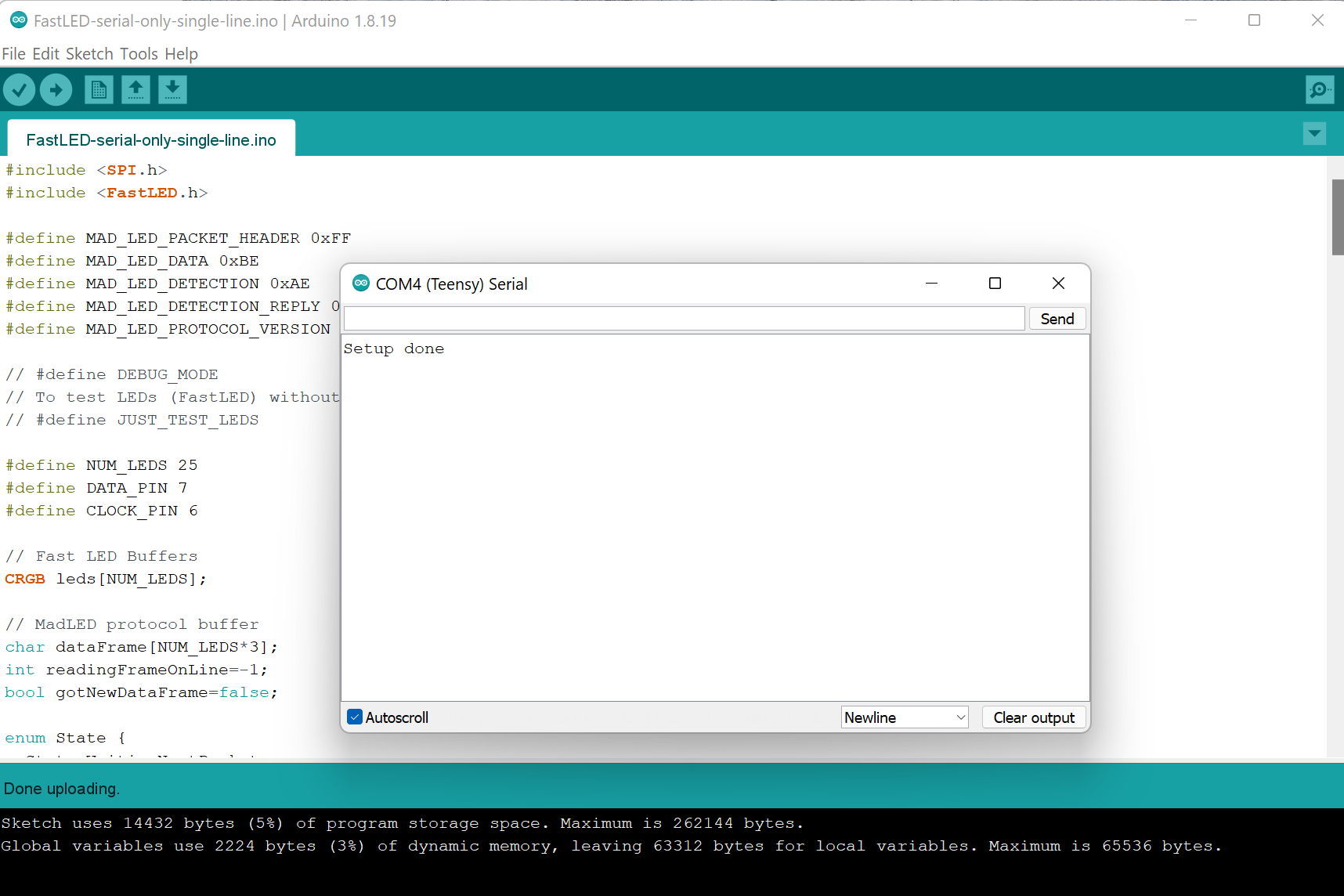Click the 'Setup done' serial output line
Viewport: 1344px width, 896px height.
tap(394, 349)
